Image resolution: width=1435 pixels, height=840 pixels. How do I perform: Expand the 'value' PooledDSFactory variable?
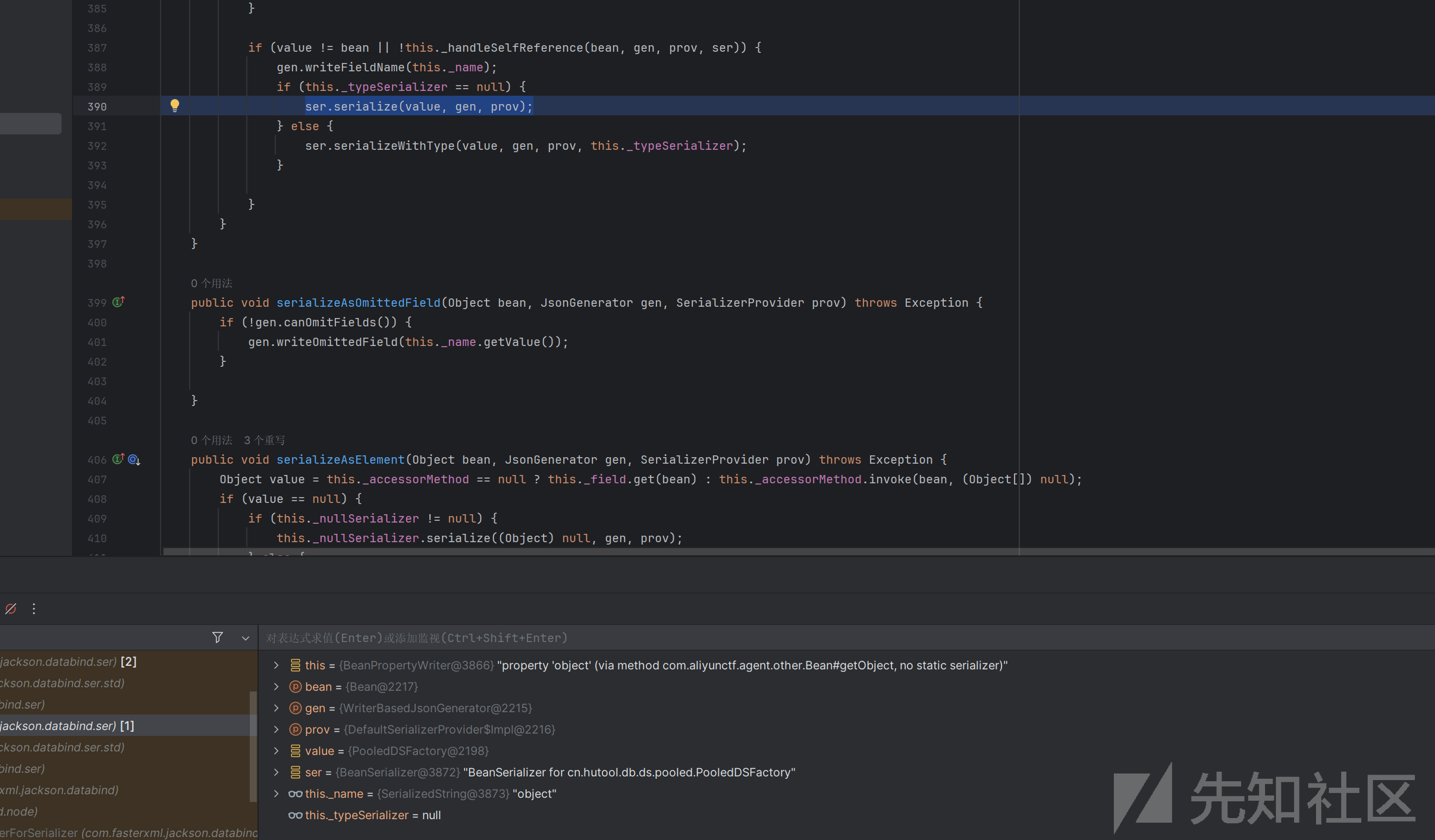coord(276,751)
